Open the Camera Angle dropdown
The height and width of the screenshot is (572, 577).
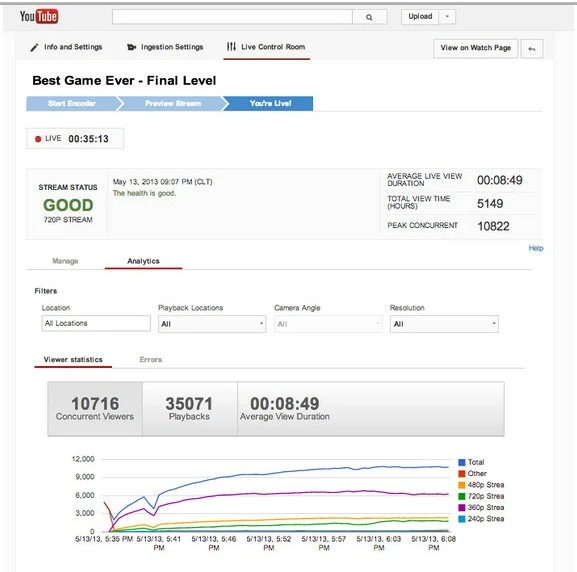click(x=328, y=324)
